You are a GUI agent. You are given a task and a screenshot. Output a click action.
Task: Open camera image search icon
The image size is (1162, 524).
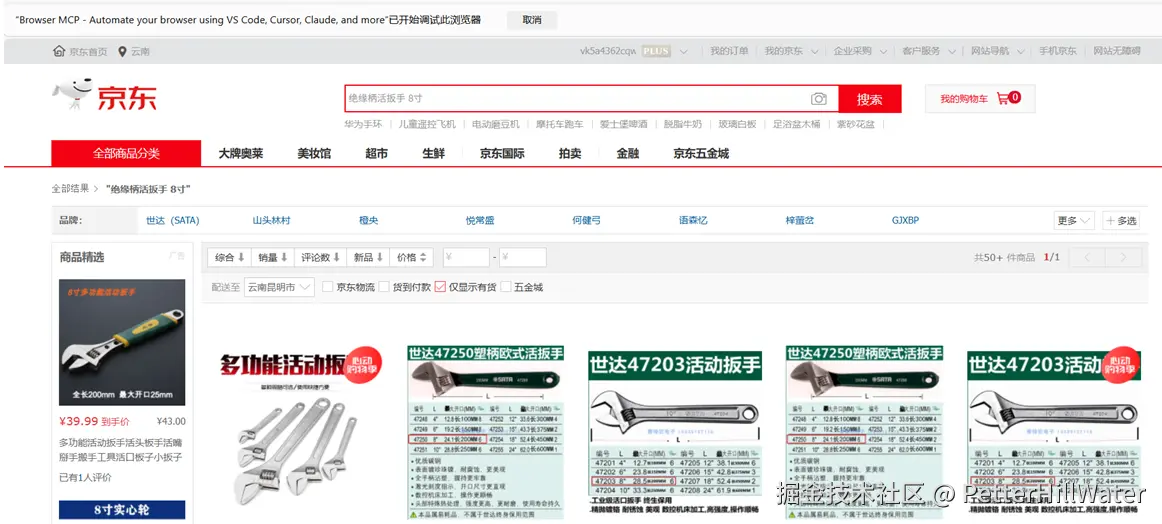click(818, 99)
